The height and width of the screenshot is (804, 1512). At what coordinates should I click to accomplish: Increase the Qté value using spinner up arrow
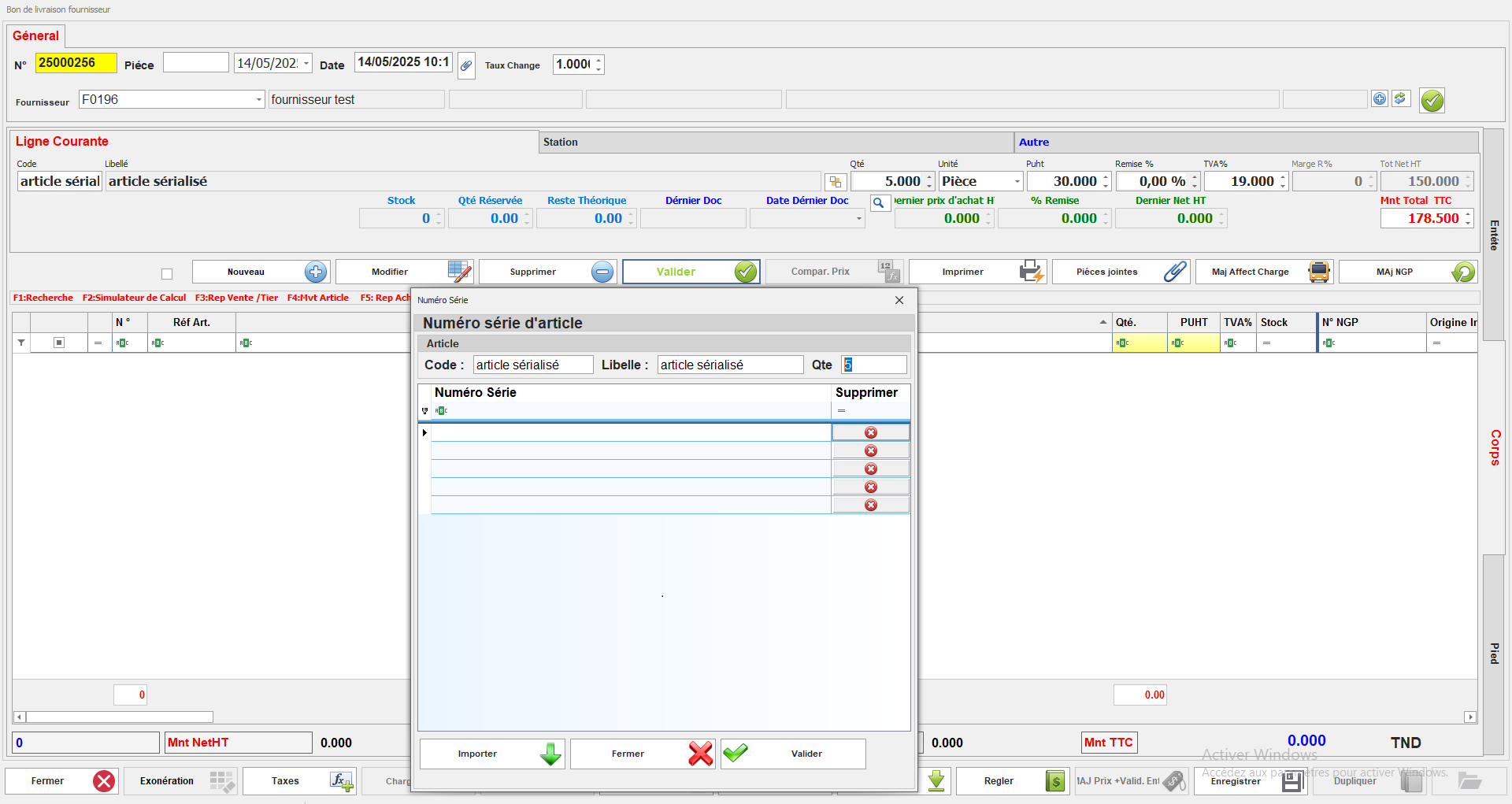[x=929, y=176]
